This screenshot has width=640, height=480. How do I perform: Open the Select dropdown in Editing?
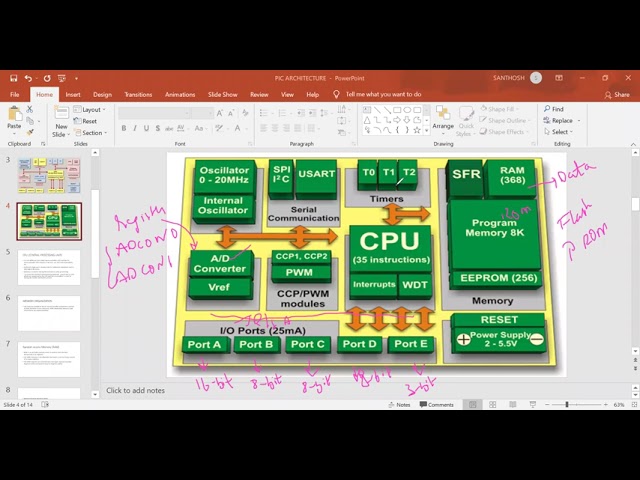(558, 132)
